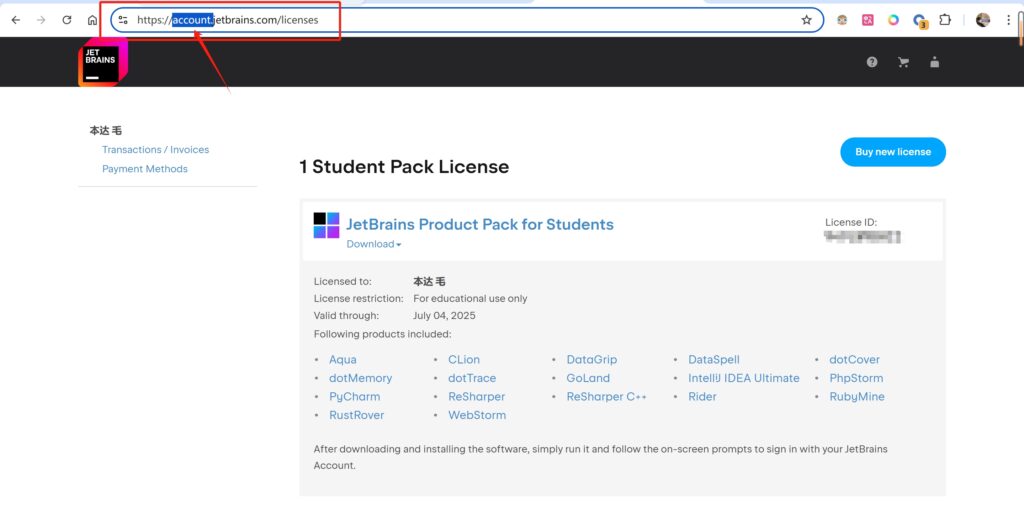Open the browser extensions puzzle icon

pos(944,20)
